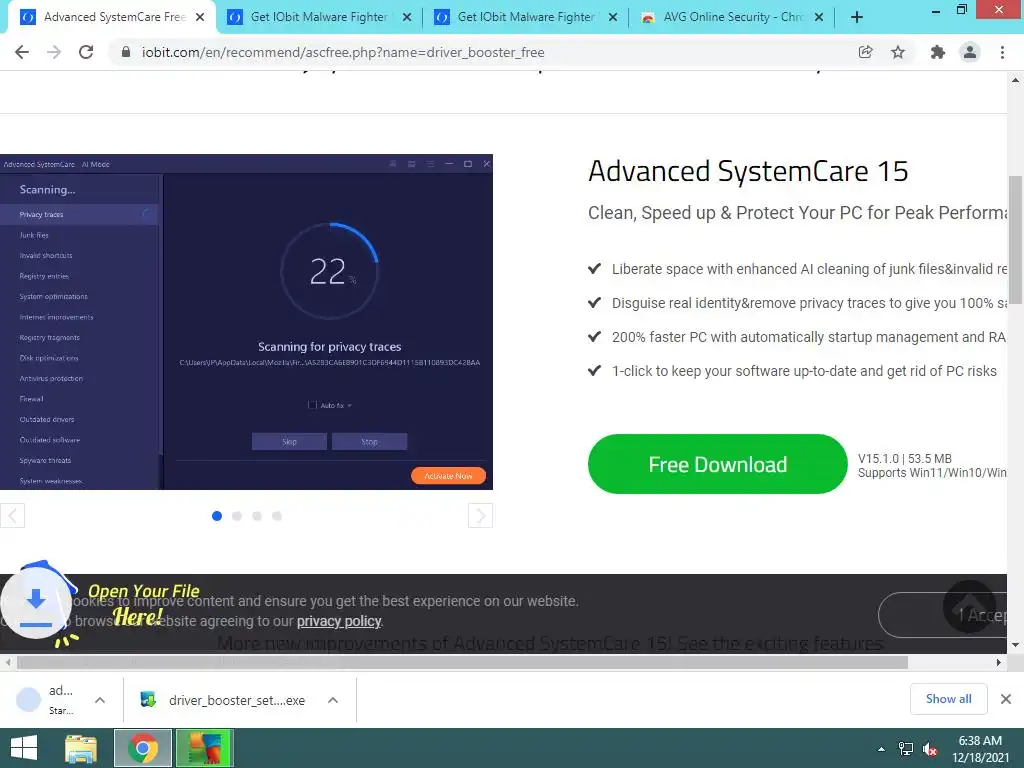Screen dimensions: 1024x768
Task: Click the Advanced SystemCare screenshot thumbnail
Action: tap(246, 322)
